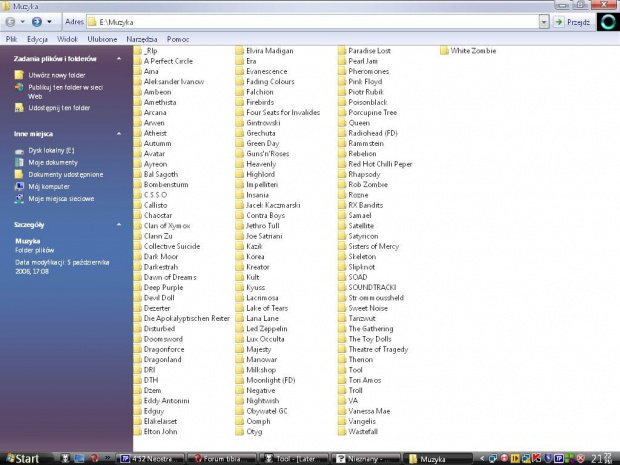Click the Mój komputer icon

pos(19,186)
